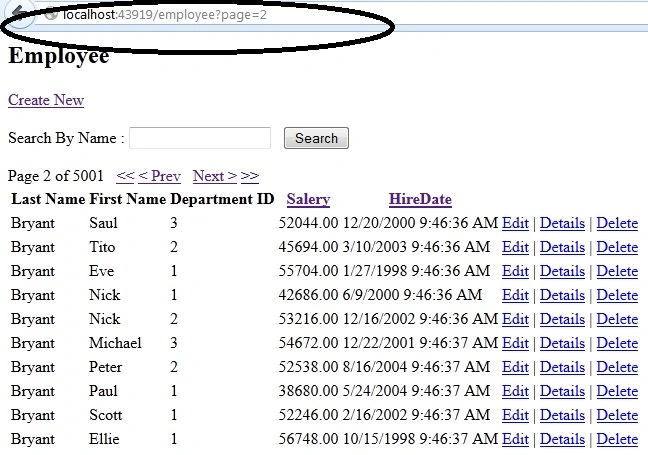
Task: Delete Nick row with salary 53216.00
Action: (x=617, y=319)
